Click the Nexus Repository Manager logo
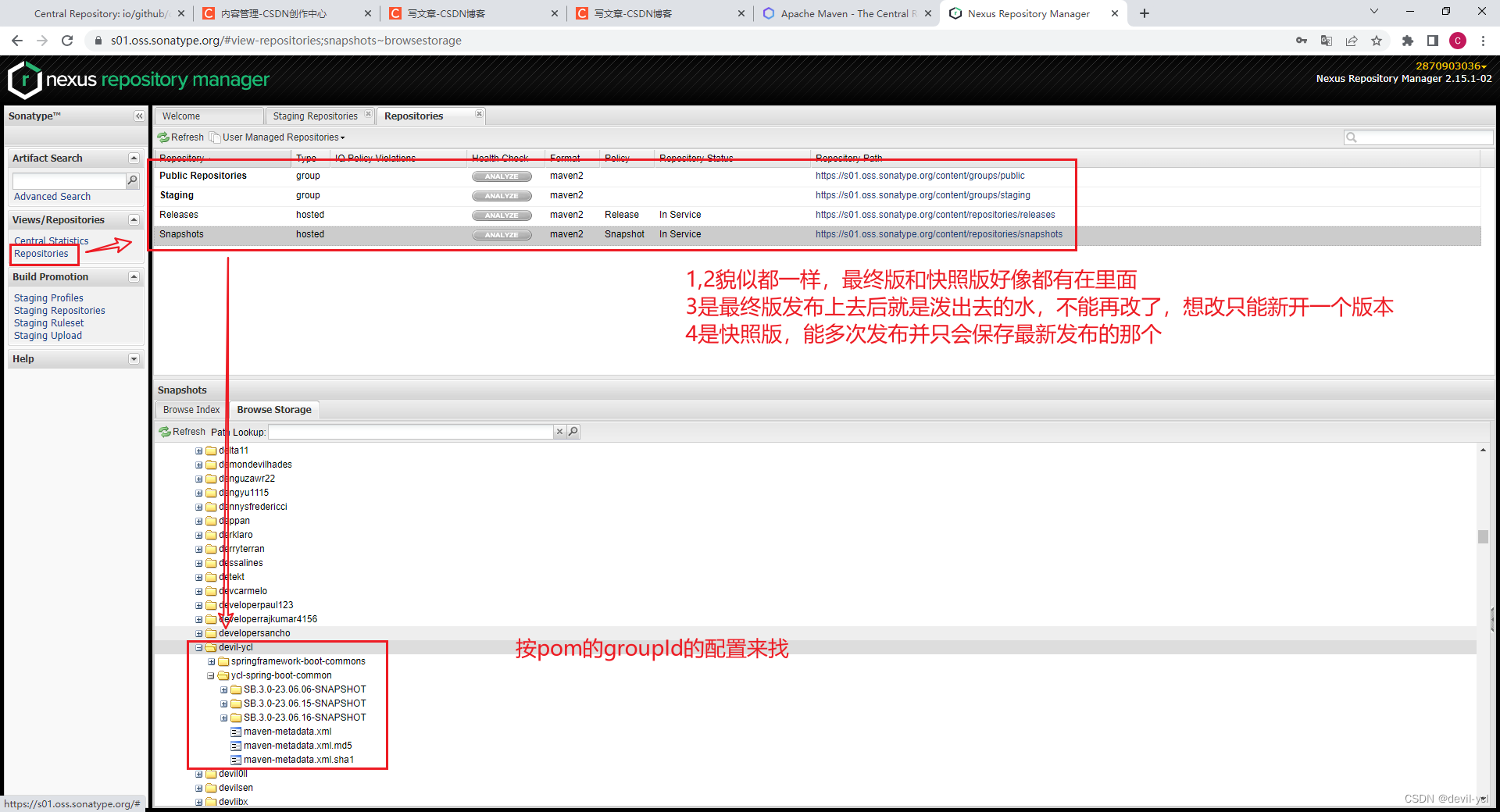This screenshot has width=1500, height=812. [x=138, y=80]
